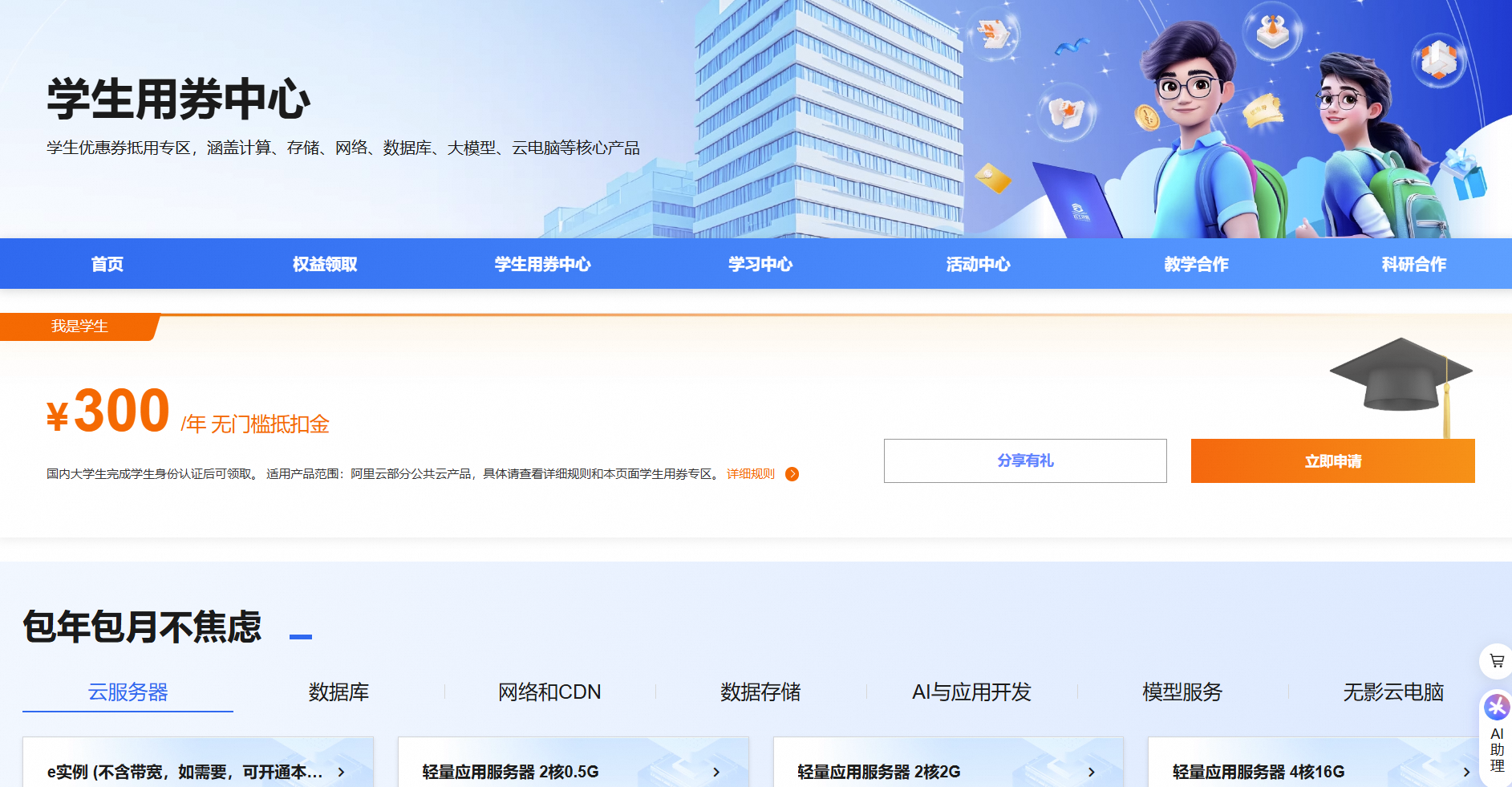Screen dimensions: 1512x787
Task: Switch to the 无影云电脑 tab
Action: pyautogui.click(x=1393, y=692)
